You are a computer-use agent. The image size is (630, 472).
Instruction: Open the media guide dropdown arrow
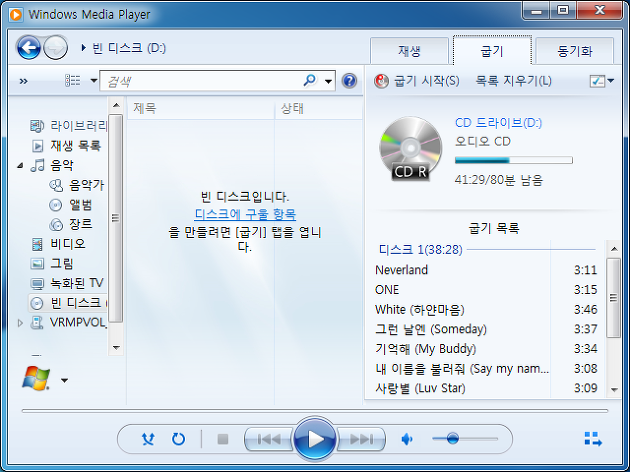(x=64, y=380)
